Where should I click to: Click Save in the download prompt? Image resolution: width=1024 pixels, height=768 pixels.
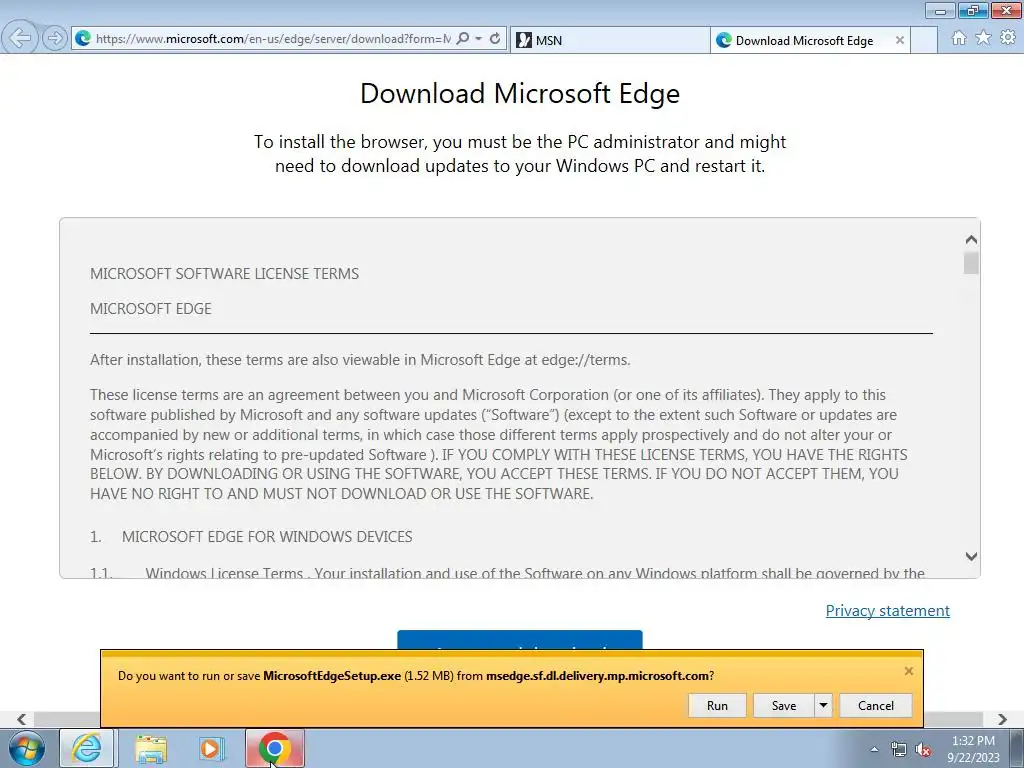[784, 705]
